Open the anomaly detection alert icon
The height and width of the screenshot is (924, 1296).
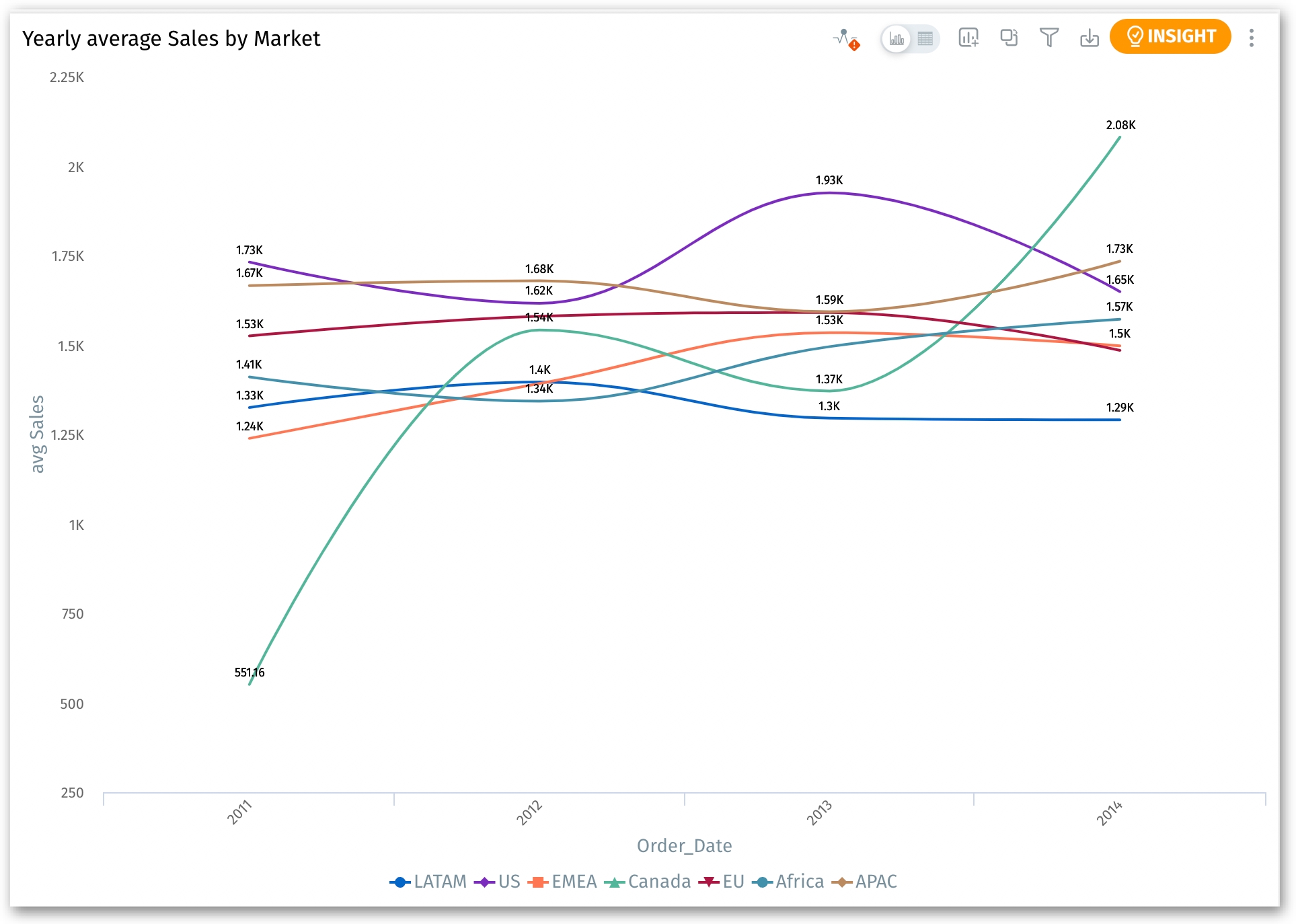[x=845, y=38]
